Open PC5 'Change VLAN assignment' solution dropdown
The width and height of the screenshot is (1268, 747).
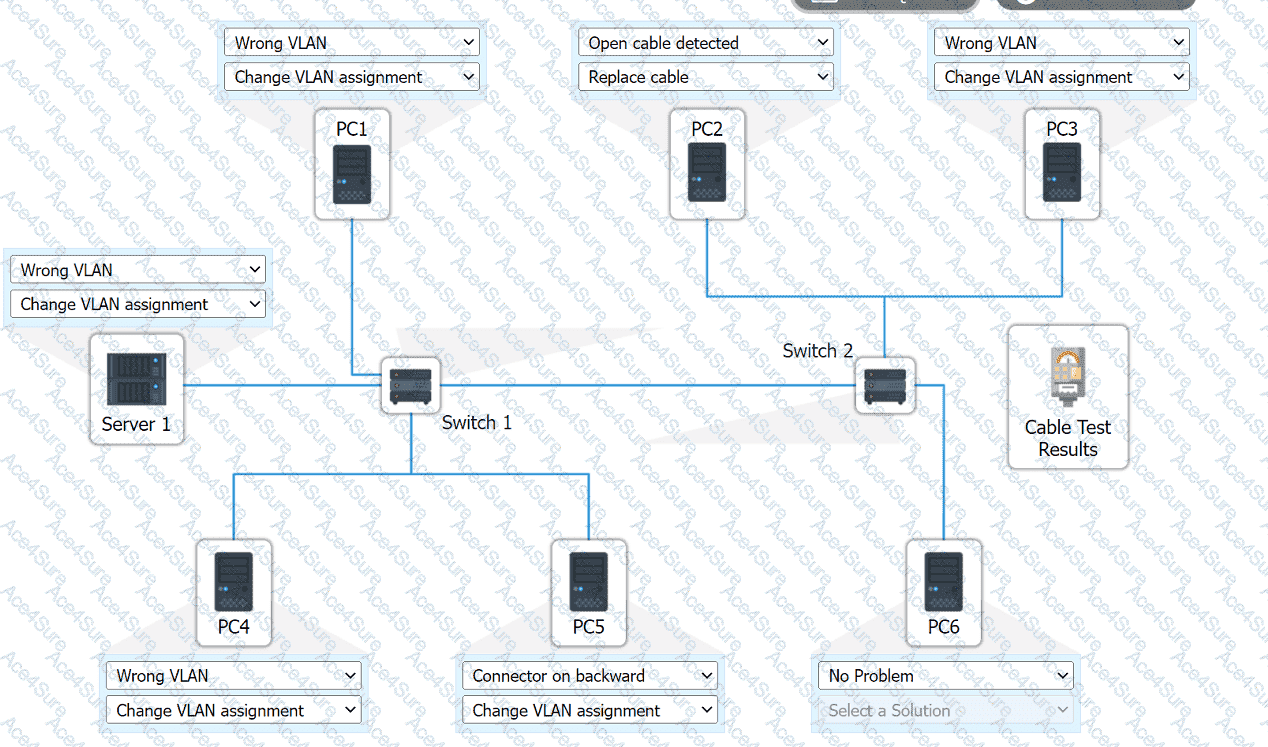[590, 710]
